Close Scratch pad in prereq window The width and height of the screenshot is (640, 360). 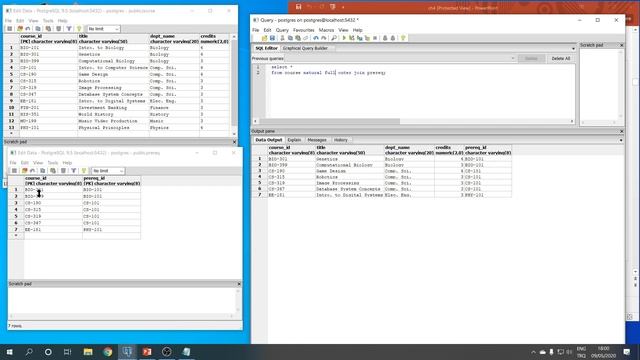click(239, 284)
